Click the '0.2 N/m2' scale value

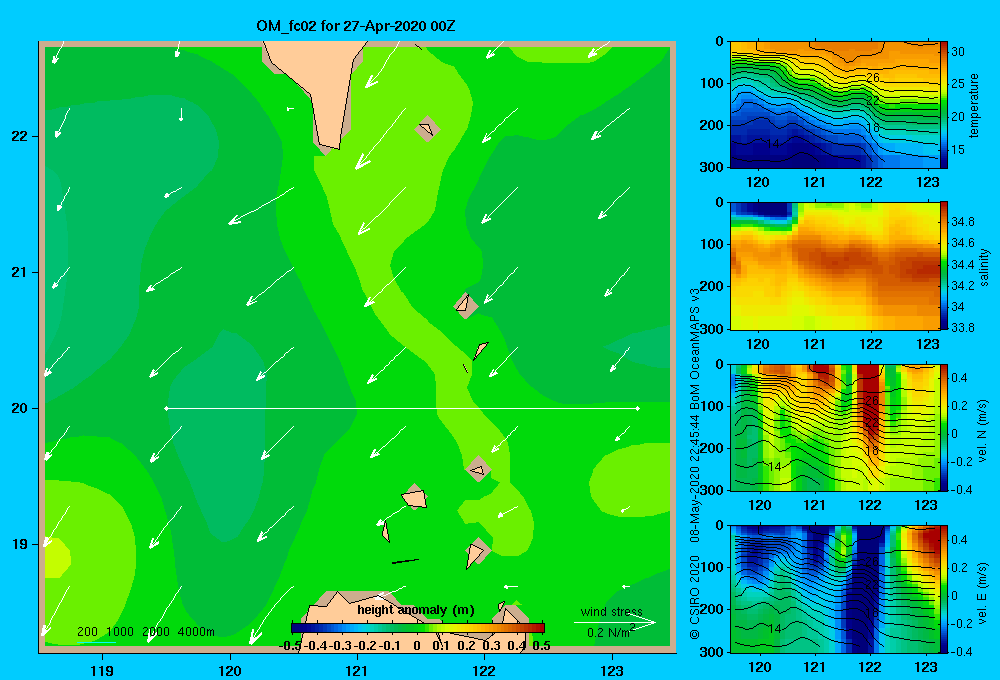(611, 632)
